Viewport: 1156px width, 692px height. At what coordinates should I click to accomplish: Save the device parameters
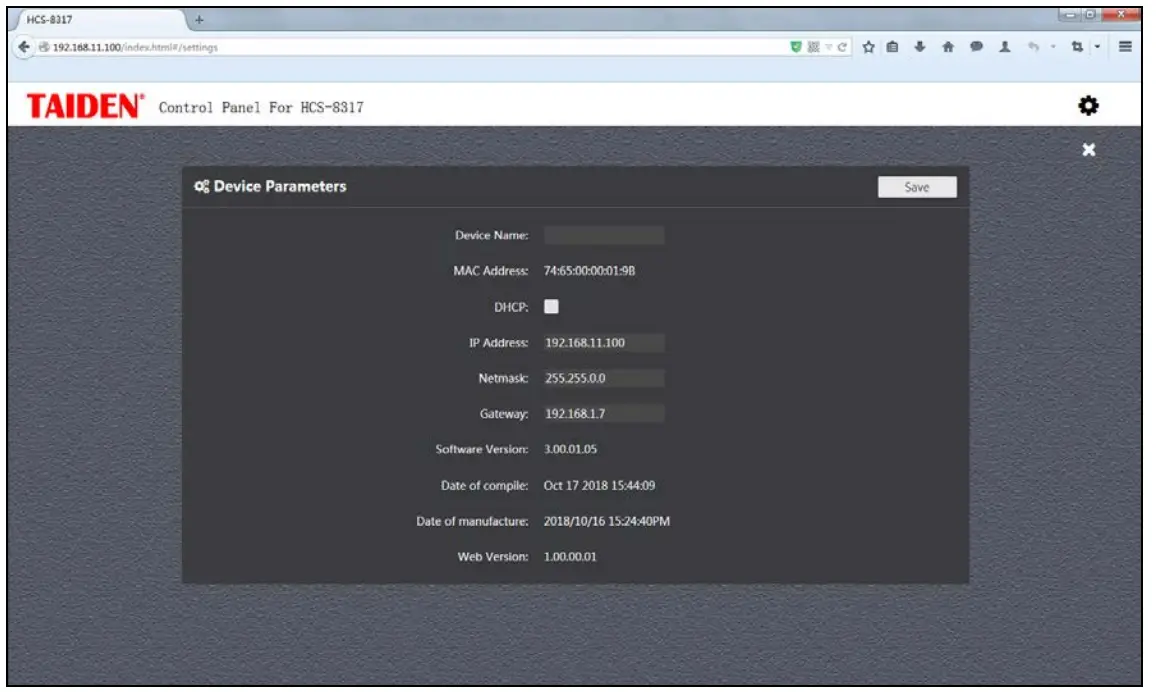(x=917, y=187)
